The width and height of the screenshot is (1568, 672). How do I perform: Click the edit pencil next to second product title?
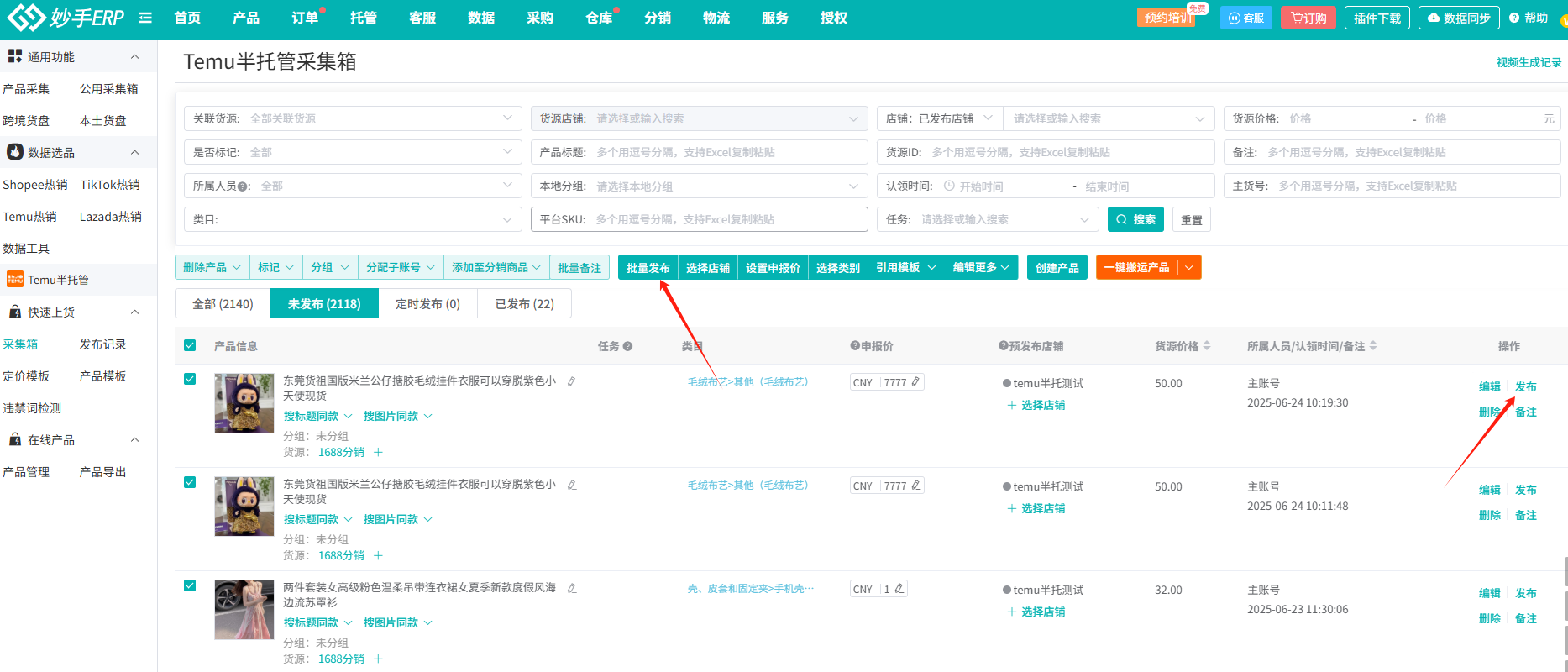572,485
